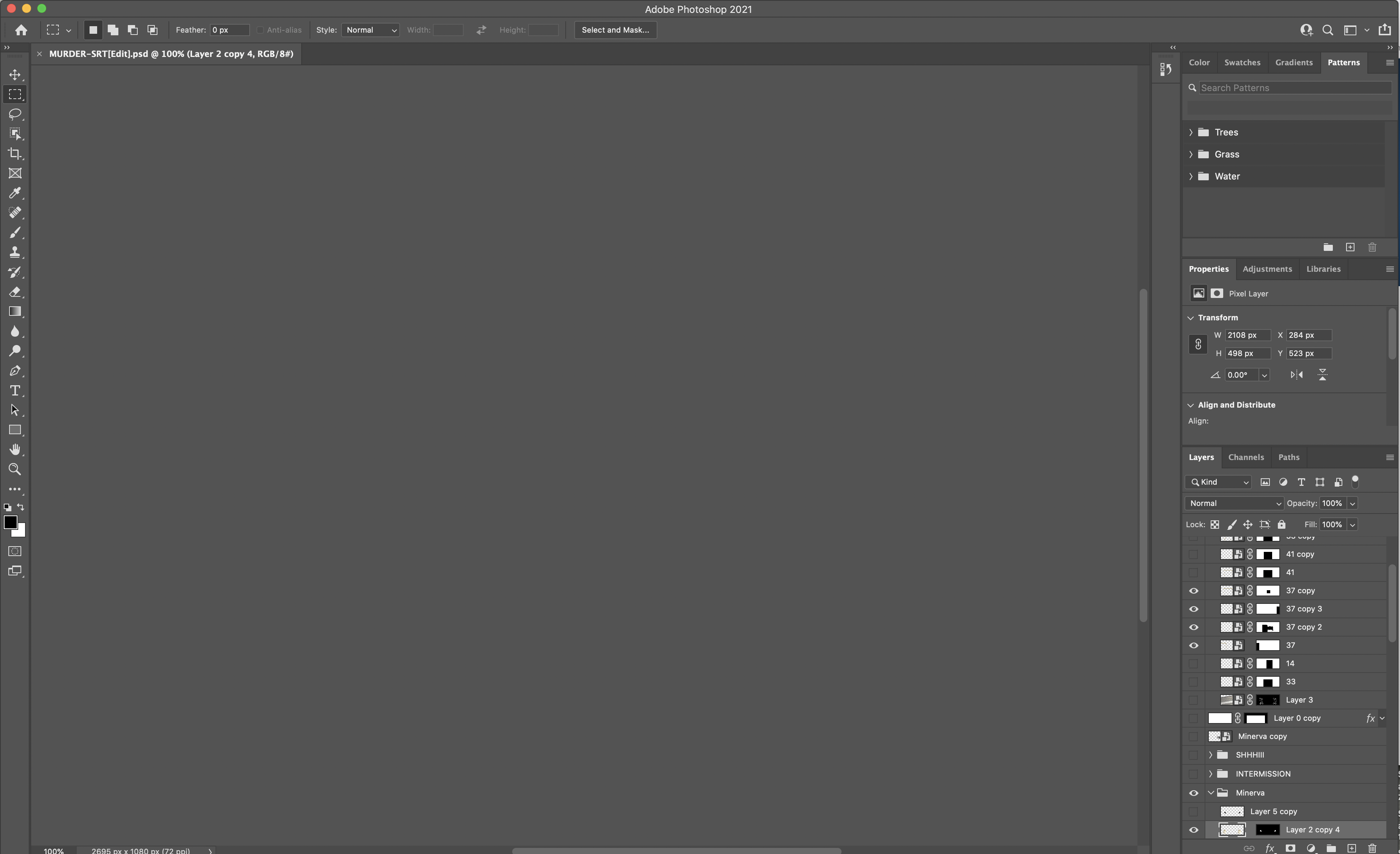This screenshot has height=854, width=1400.
Task: Create a new layer in Layers panel
Action: (1351, 848)
